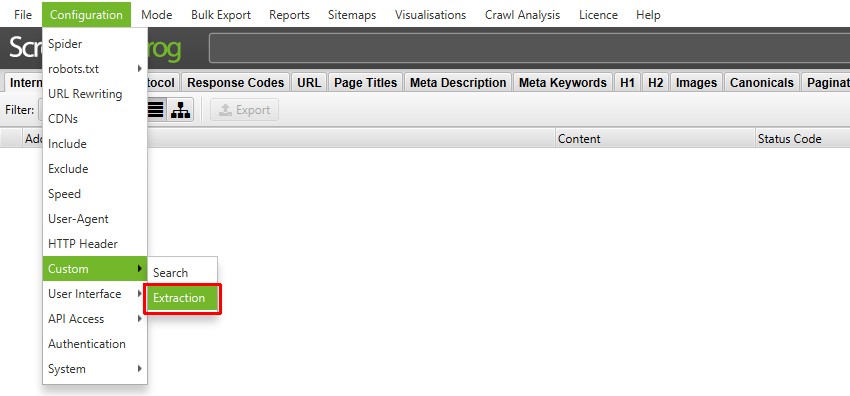This screenshot has height=396, width=850.
Task: Click the Export button
Action: click(244, 110)
